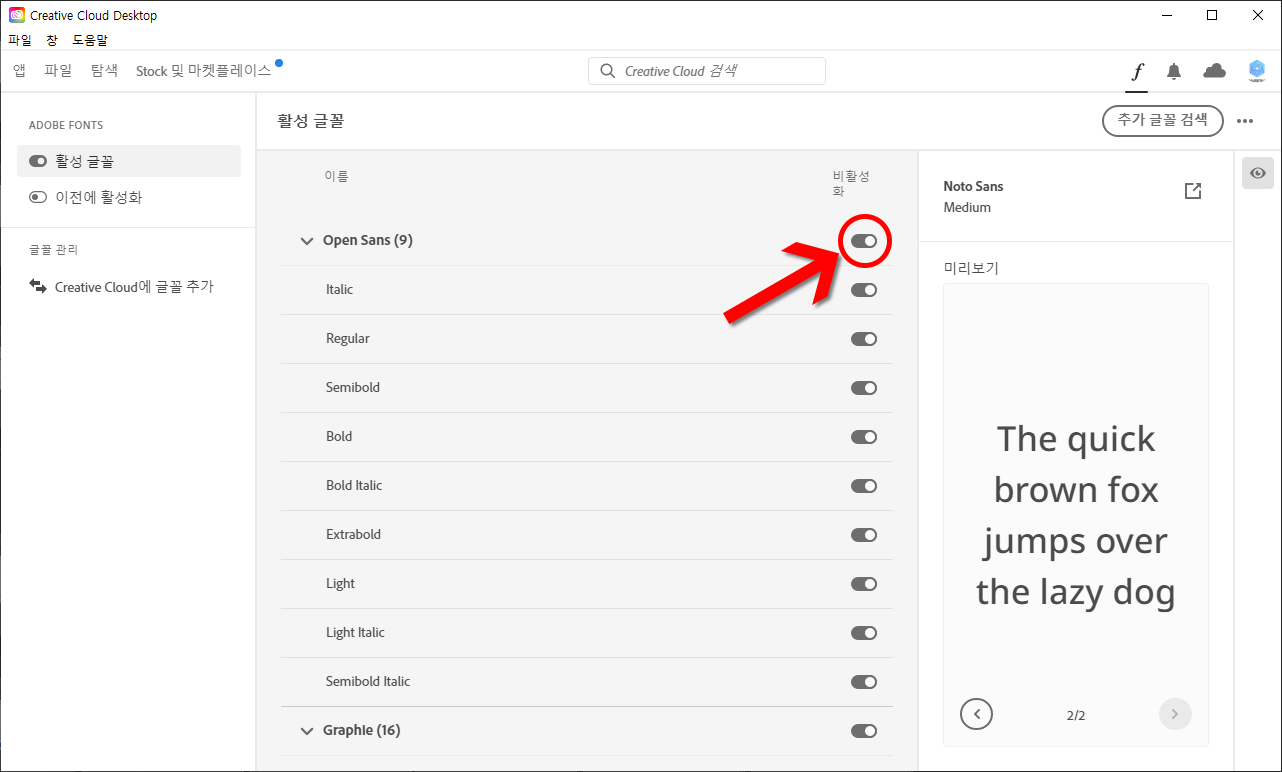Switch off Extrabold font toggle
The width and height of the screenshot is (1282, 772).
coord(864,535)
